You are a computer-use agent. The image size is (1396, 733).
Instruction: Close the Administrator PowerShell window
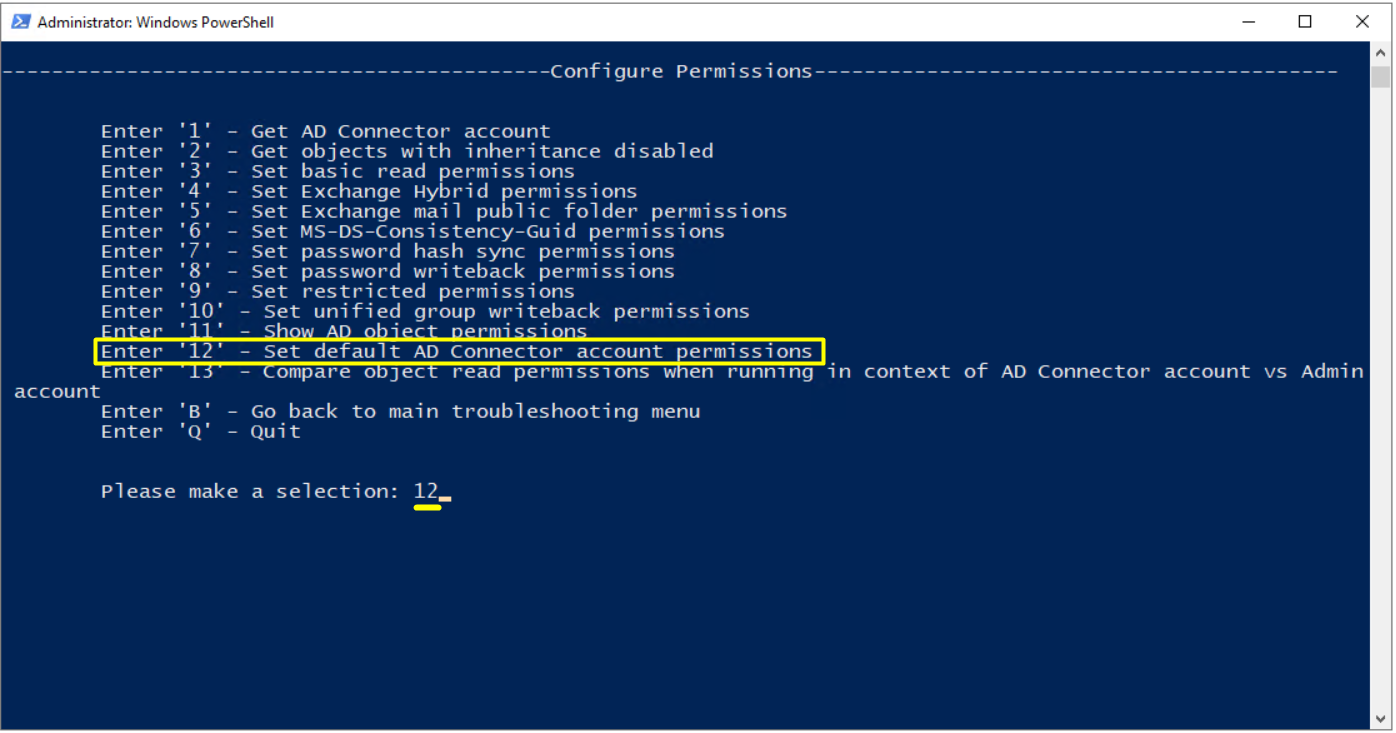coord(1362,21)
